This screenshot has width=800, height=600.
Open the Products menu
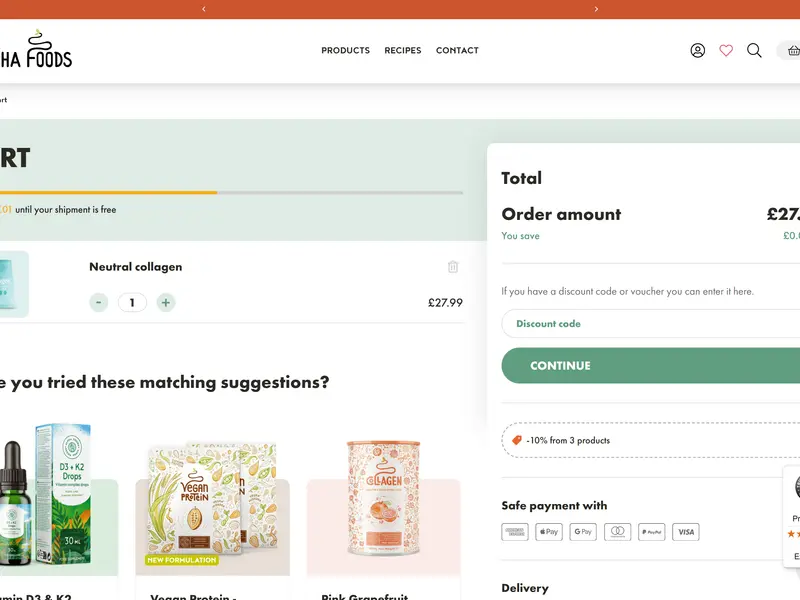point(345,50)
